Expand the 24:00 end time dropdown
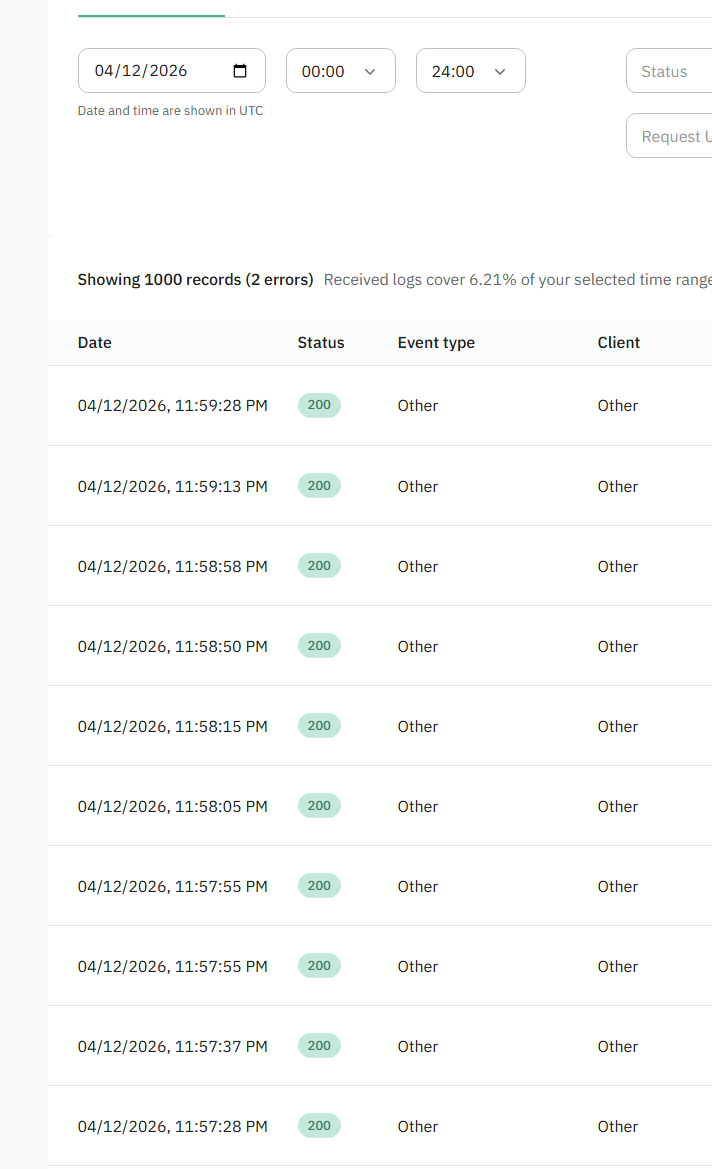Viewport: 712px width, 1169px height. pyautogui.click(x=470, y=71)
